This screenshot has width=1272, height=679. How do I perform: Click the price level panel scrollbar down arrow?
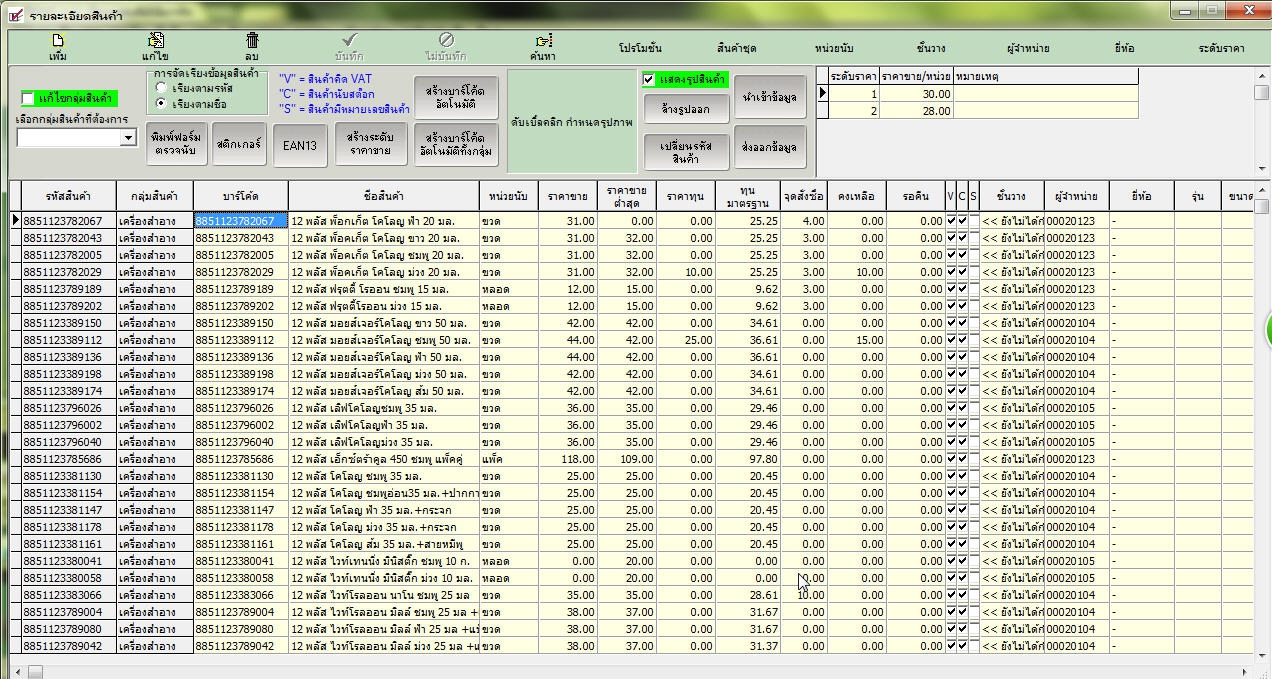click(x=1262, y=168)
